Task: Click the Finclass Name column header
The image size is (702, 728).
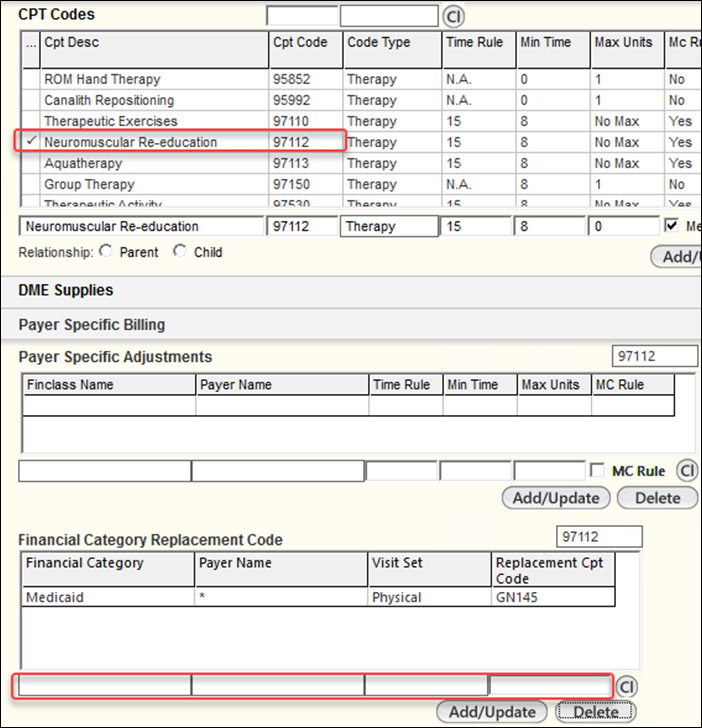Action: (109, 385)
